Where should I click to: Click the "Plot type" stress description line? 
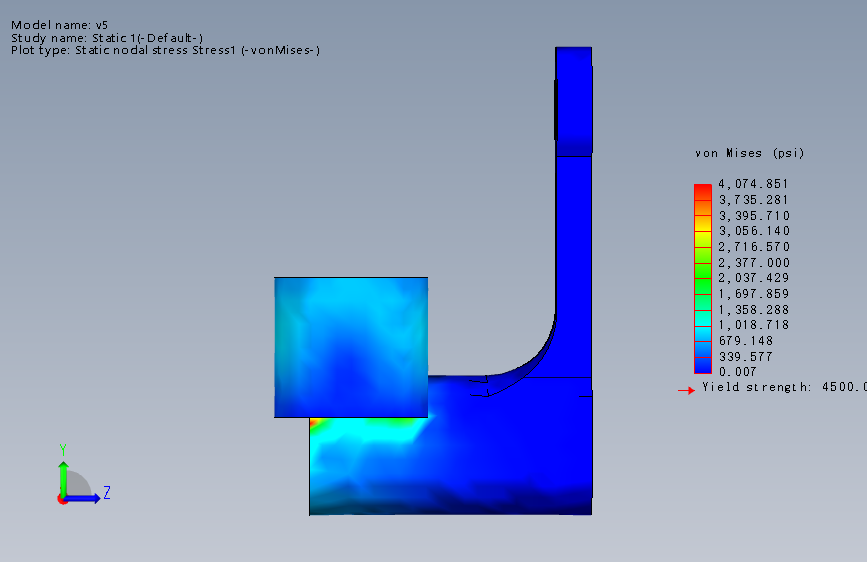165,50
